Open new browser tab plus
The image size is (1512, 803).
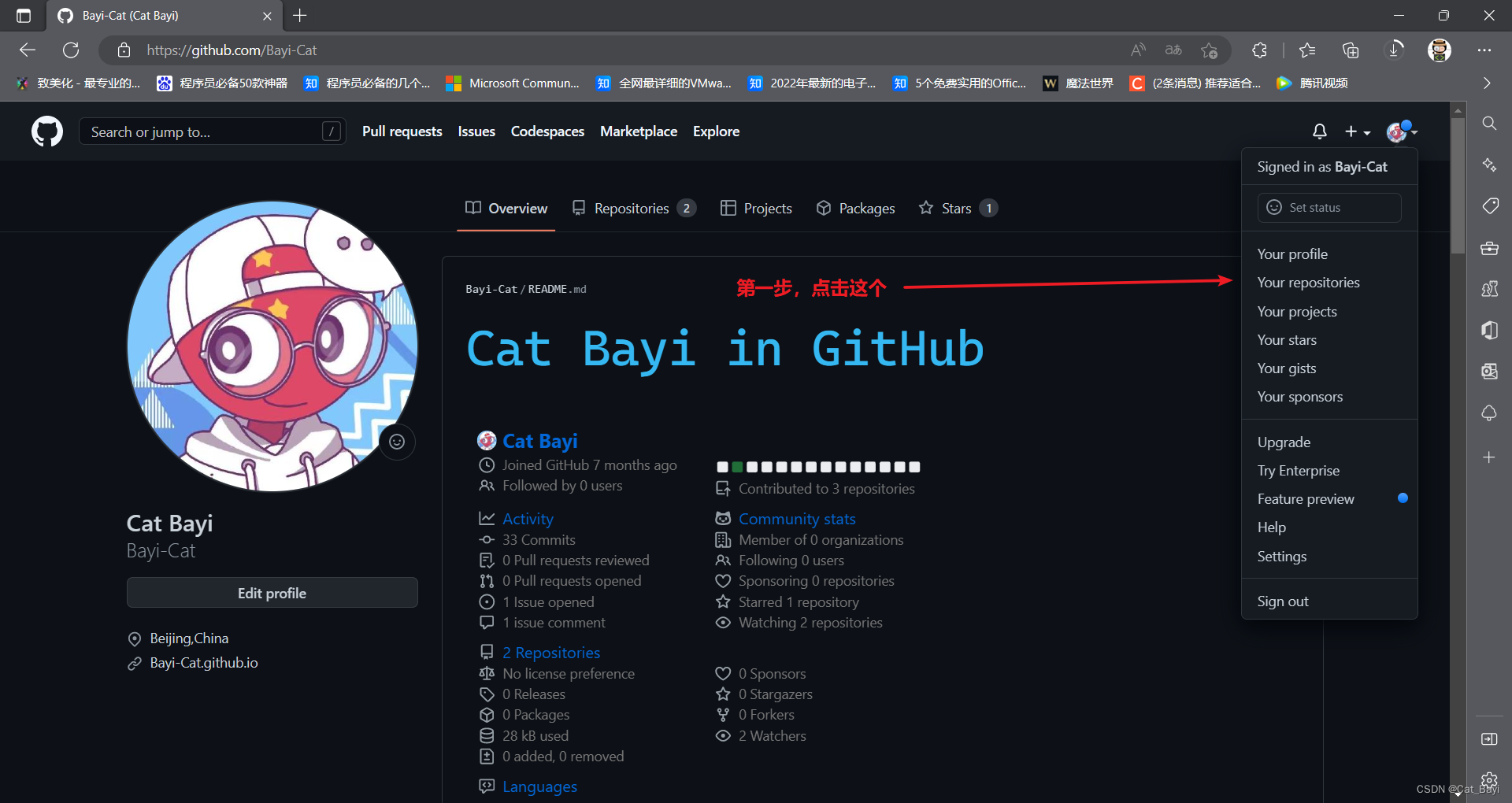[300, 16]
